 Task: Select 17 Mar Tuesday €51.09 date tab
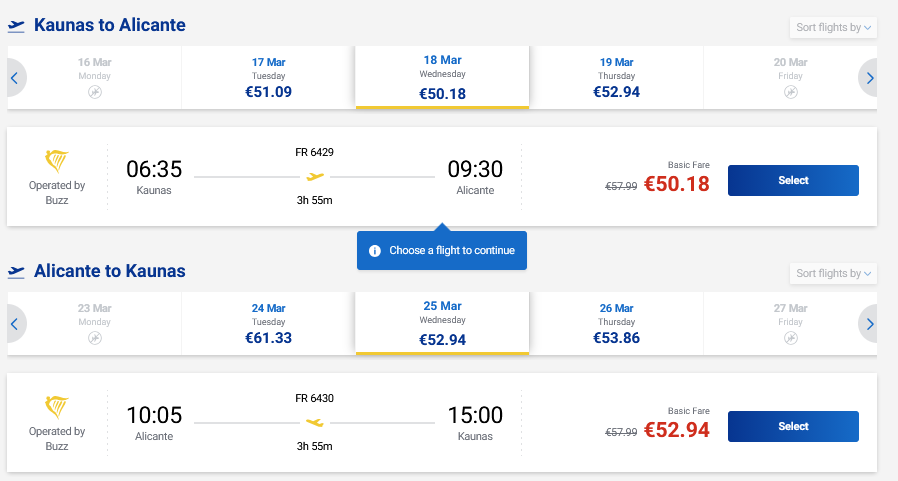tap(268, 77)
